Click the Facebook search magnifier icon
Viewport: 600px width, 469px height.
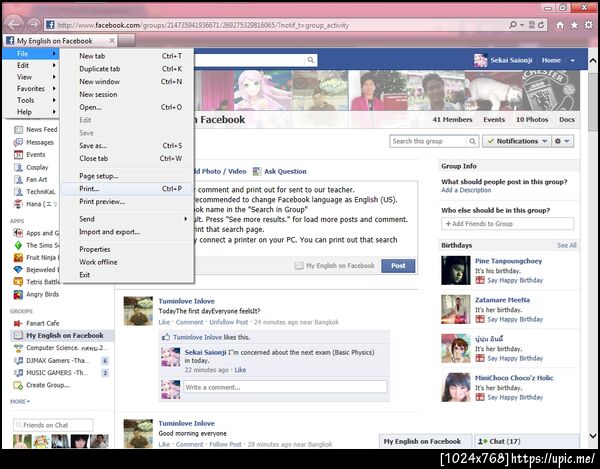click(x=311, y=60)
